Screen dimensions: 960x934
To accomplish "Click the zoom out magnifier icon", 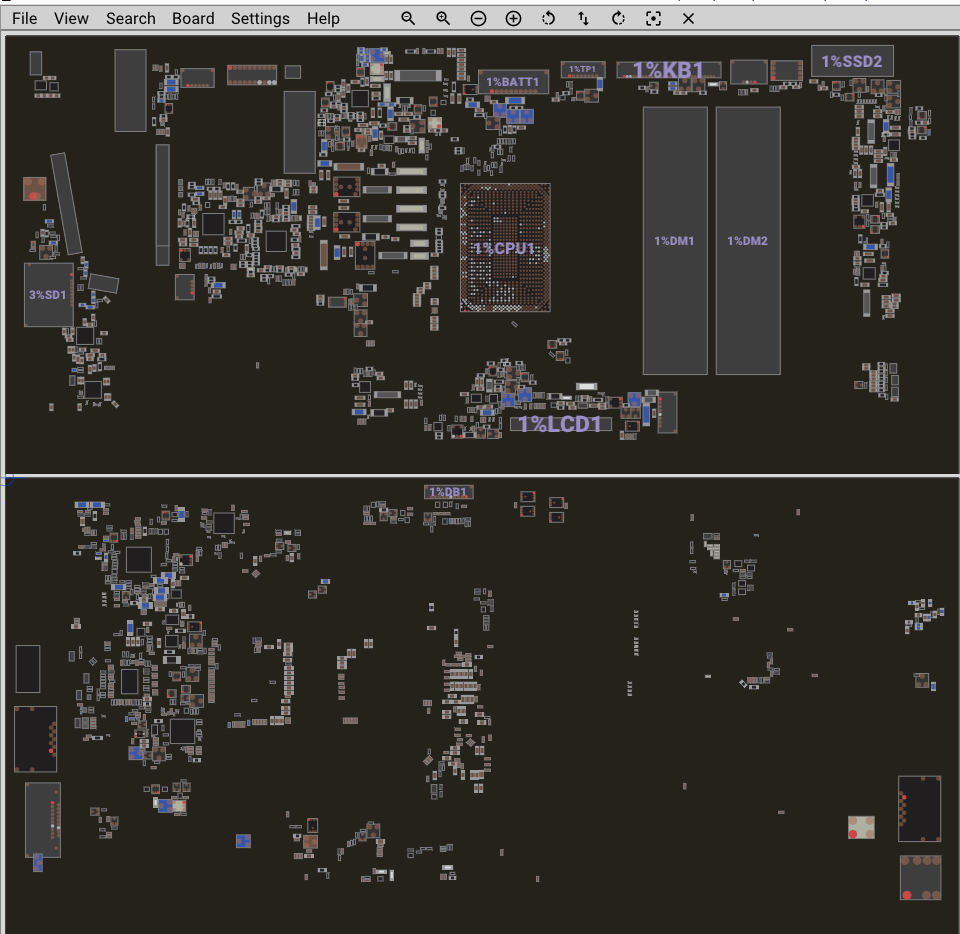I will [408, 18].
